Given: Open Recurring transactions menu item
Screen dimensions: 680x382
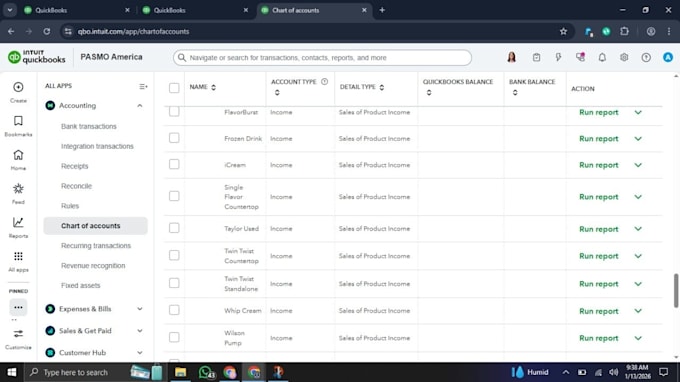Looking at the screenshot, I should tap(96, 245).
